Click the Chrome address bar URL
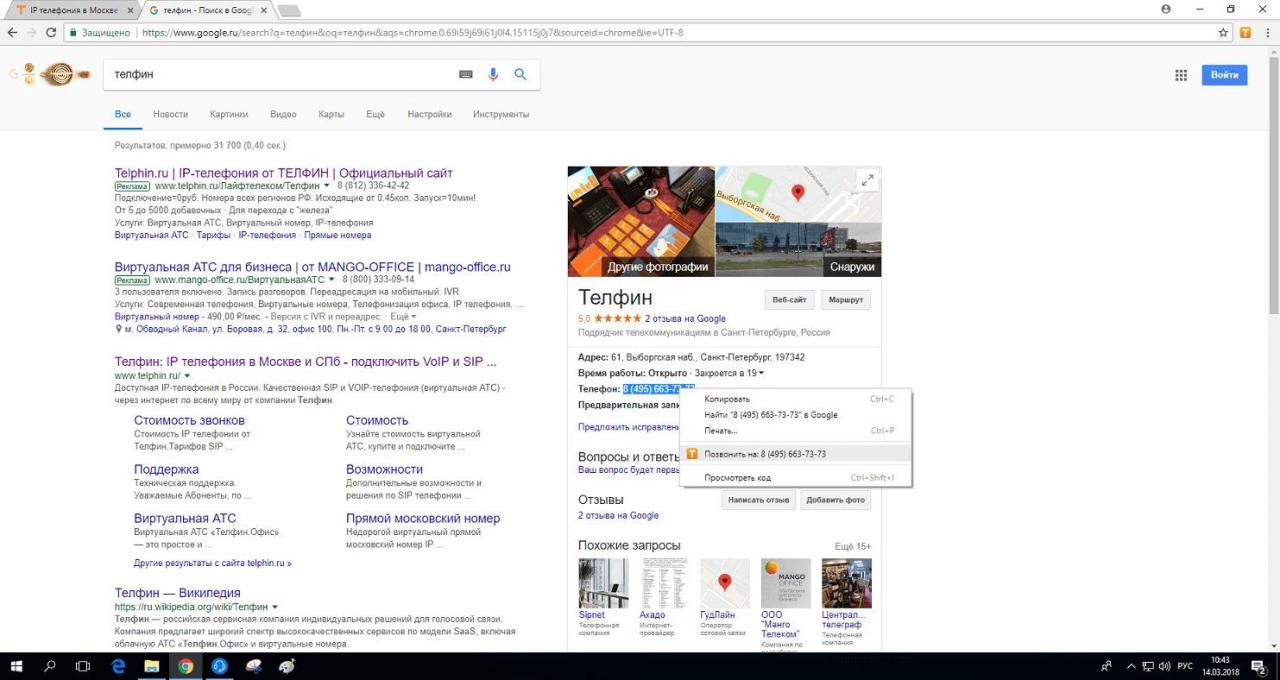 (x=413, y=33)
